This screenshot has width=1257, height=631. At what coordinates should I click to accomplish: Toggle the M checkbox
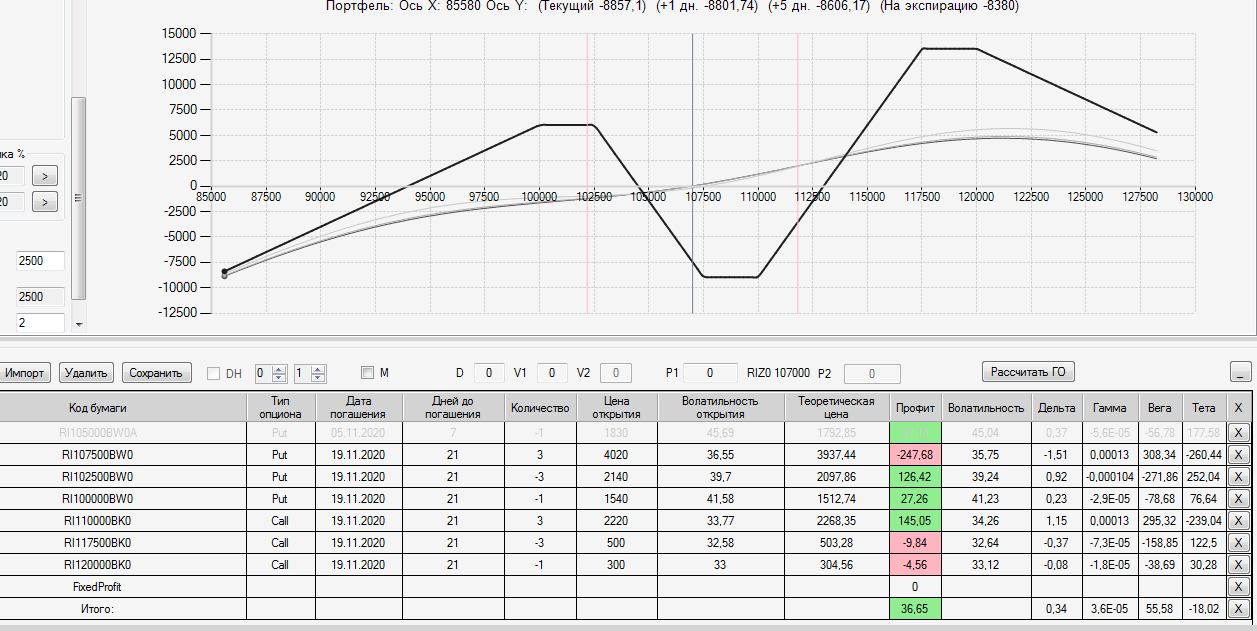pos(367,373)
